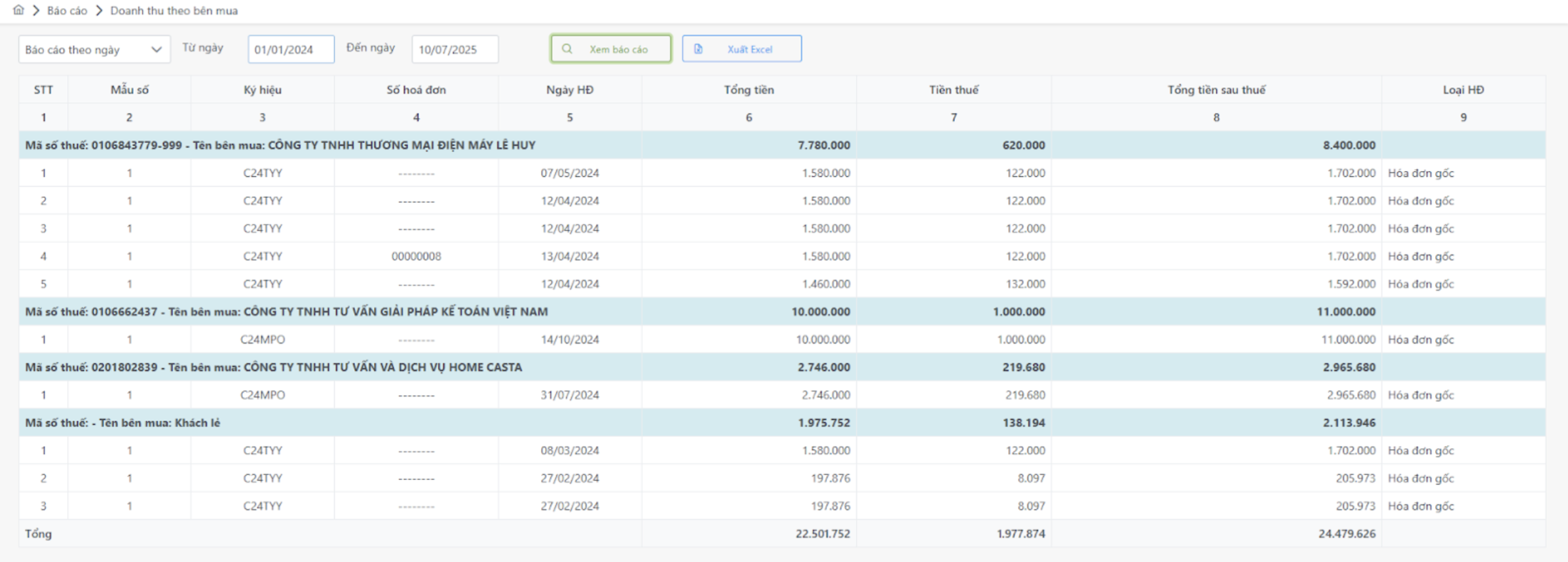The width and height of the screenshot is (1568, 562).
Task: Select the ĐIỆN MÁY LÊ HUY group row
Action: pos(280,145)
